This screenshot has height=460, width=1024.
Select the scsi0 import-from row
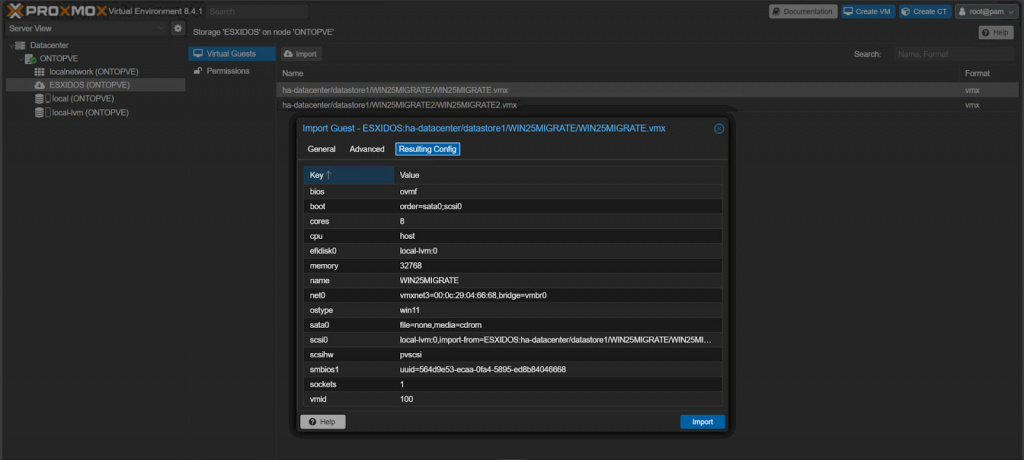(513, 340)
